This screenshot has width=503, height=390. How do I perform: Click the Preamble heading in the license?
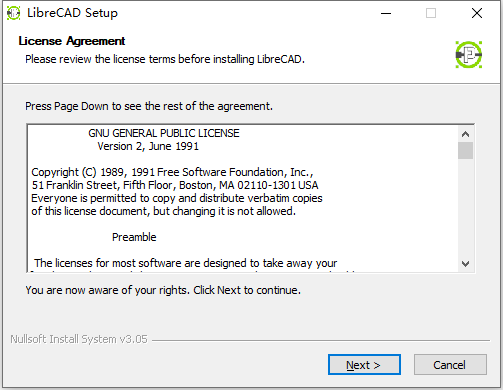134,237
